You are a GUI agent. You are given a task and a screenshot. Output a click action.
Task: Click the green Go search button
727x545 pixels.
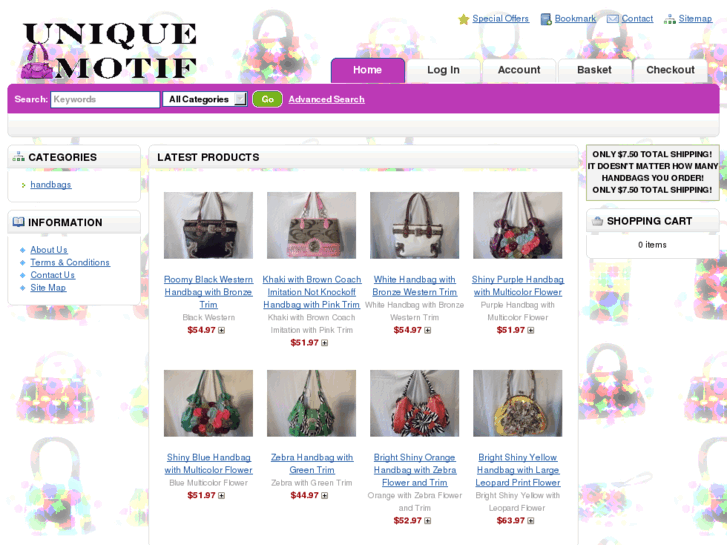(268, 99)
